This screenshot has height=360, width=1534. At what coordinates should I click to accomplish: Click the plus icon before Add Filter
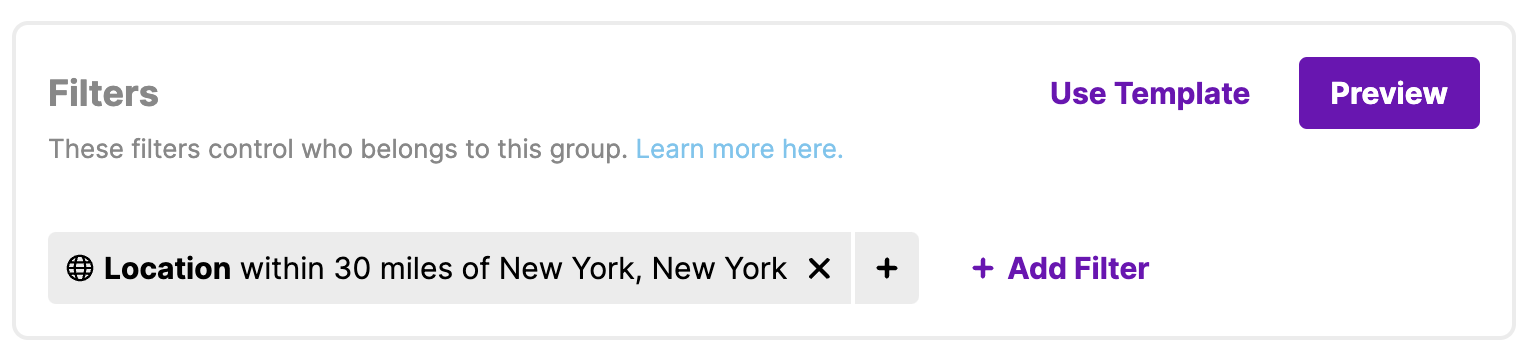point(983,268)
